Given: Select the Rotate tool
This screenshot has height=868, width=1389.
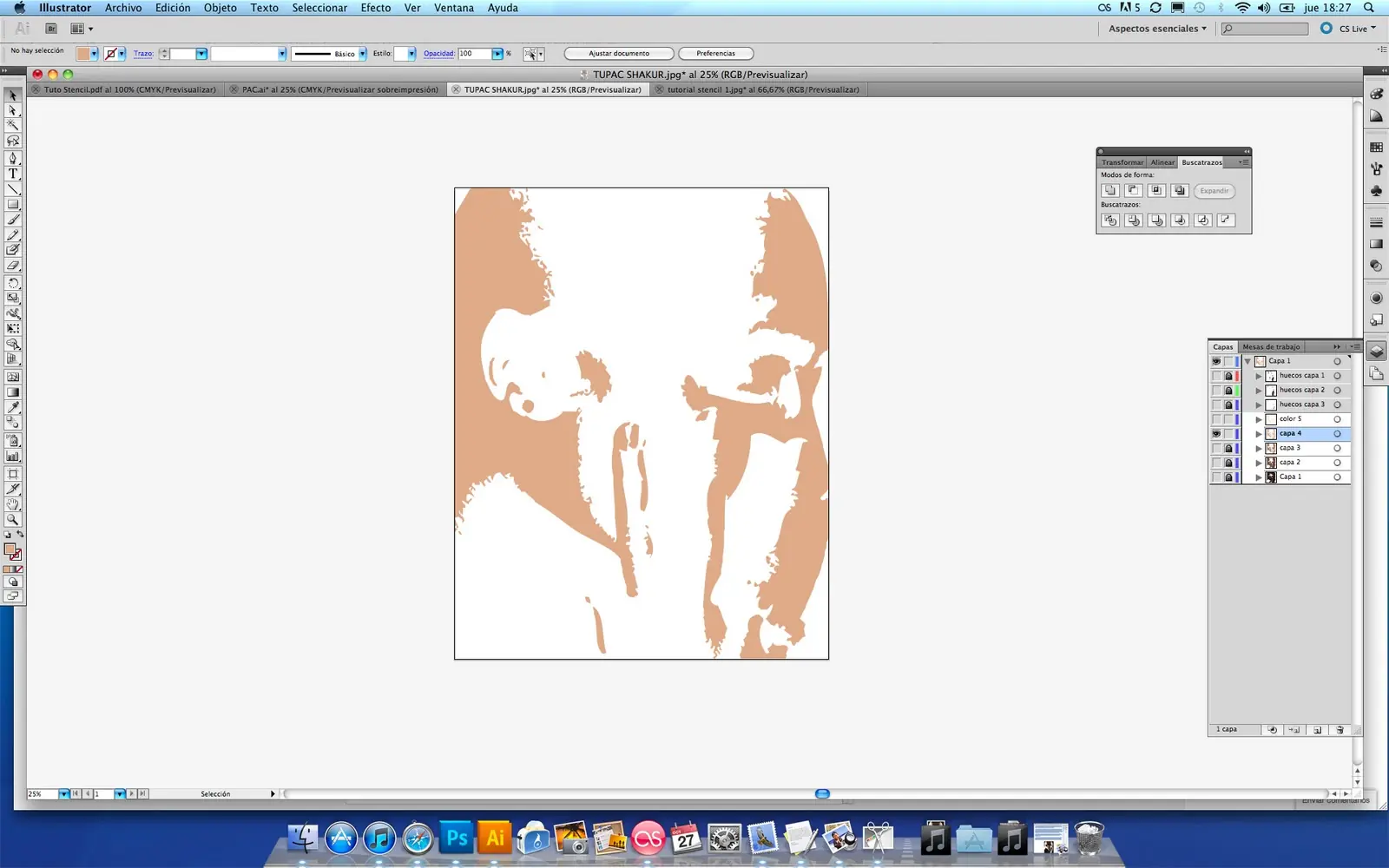Looking at the screenshot, I should 13,283.
